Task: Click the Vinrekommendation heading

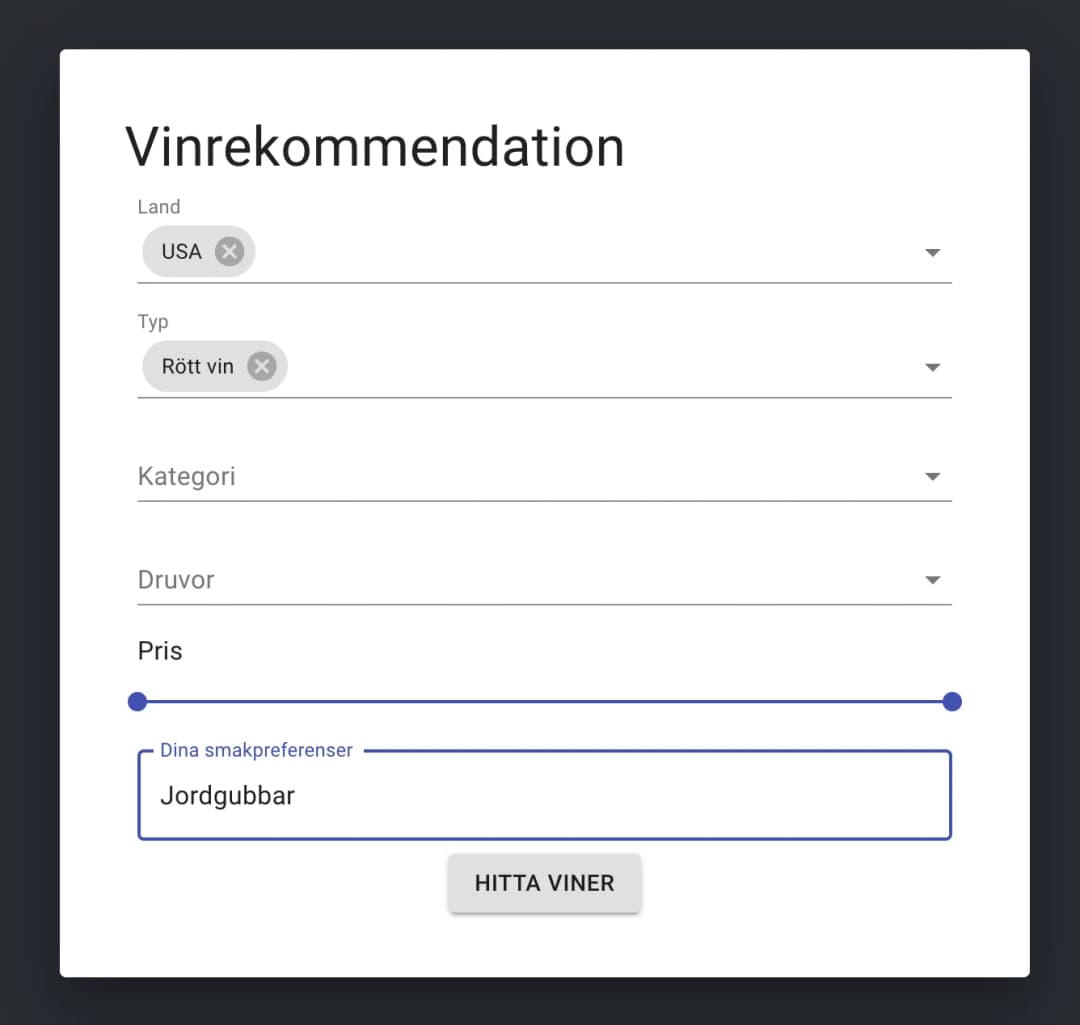Action: (x=375, y=147)
